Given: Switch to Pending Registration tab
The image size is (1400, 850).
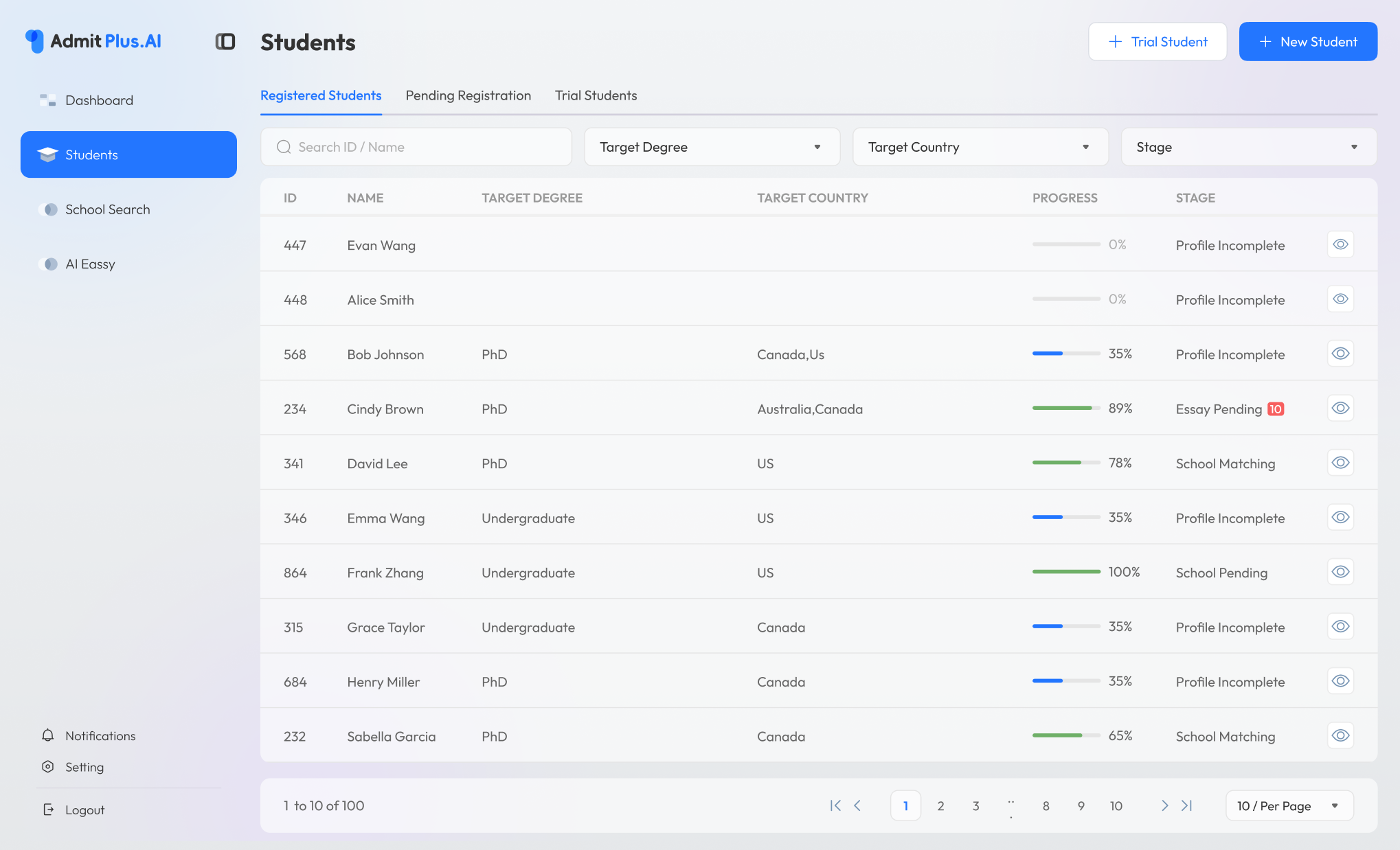Looking at the screenshot, I should point(468,95).
